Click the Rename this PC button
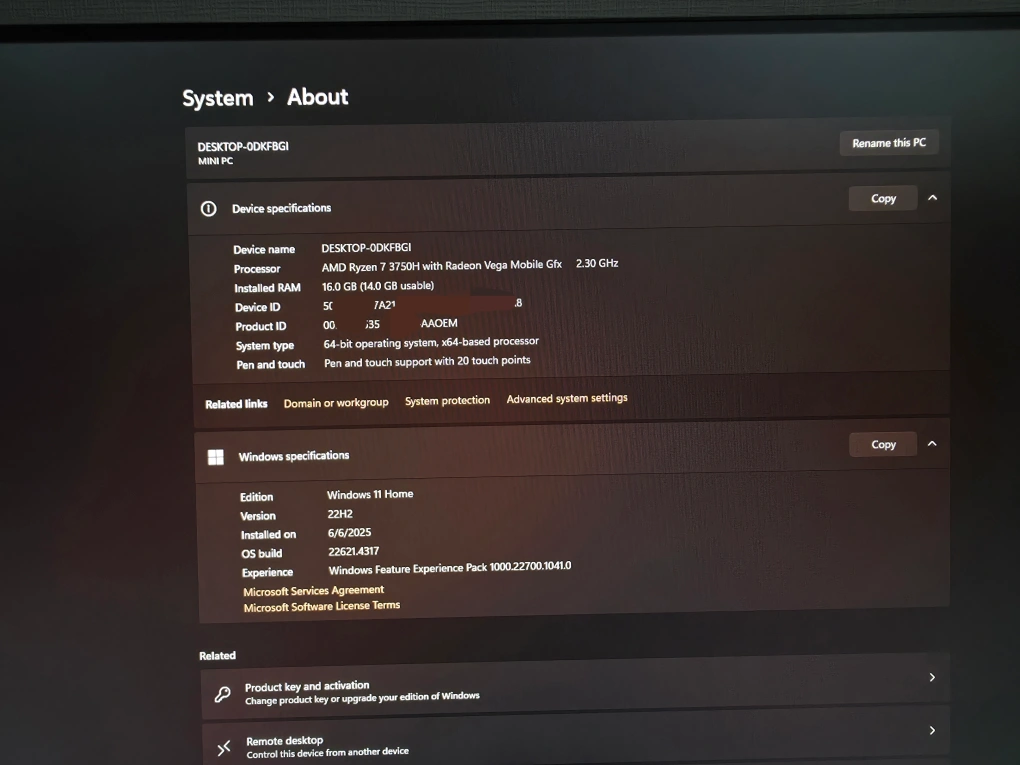This screenshot has height=765, width=1020. 889,142
